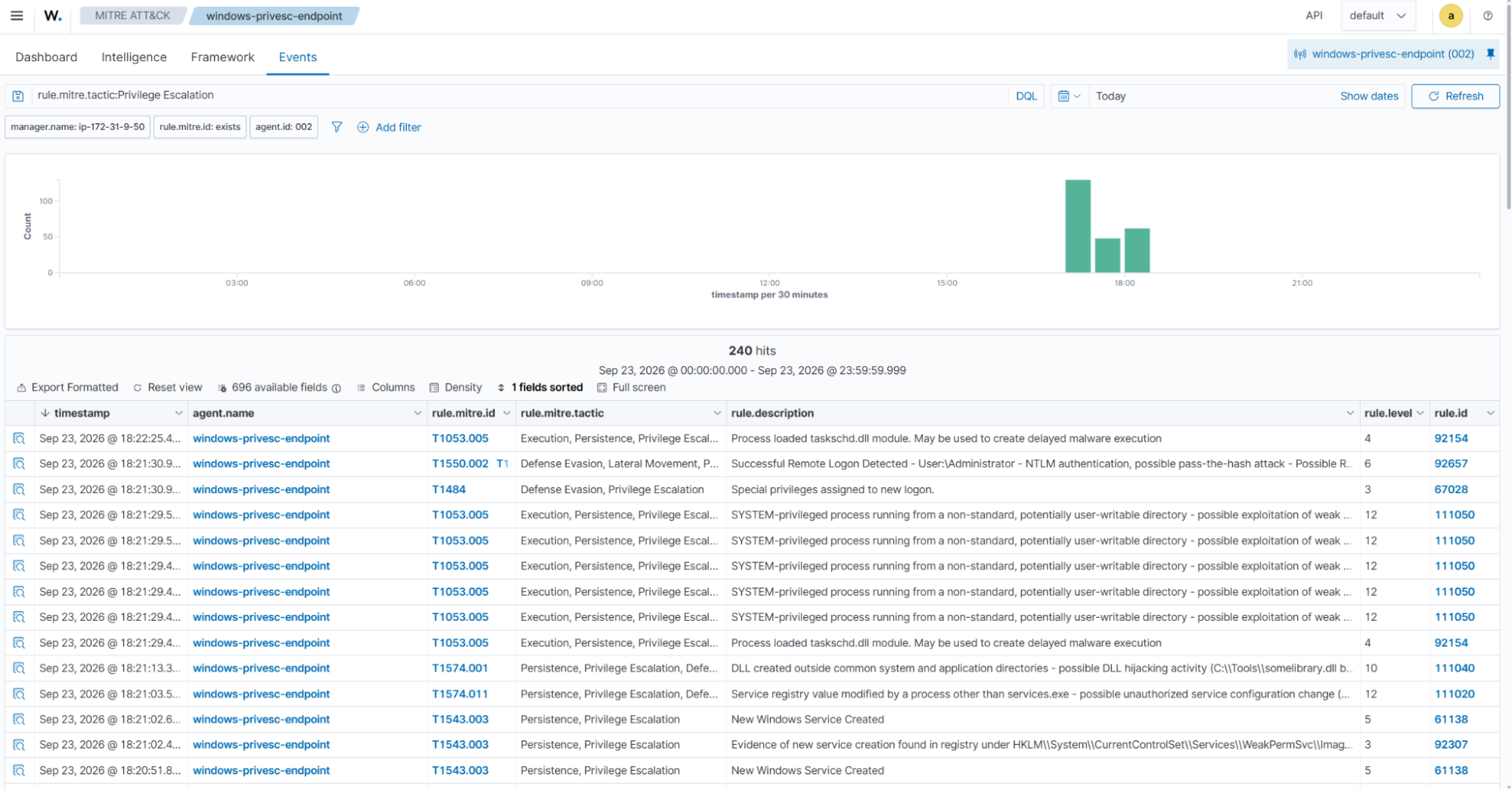Open the default tenant dropdown
Image resolution: width=1512 pixels, height=791 pixels.
(x=1377, y=15)
